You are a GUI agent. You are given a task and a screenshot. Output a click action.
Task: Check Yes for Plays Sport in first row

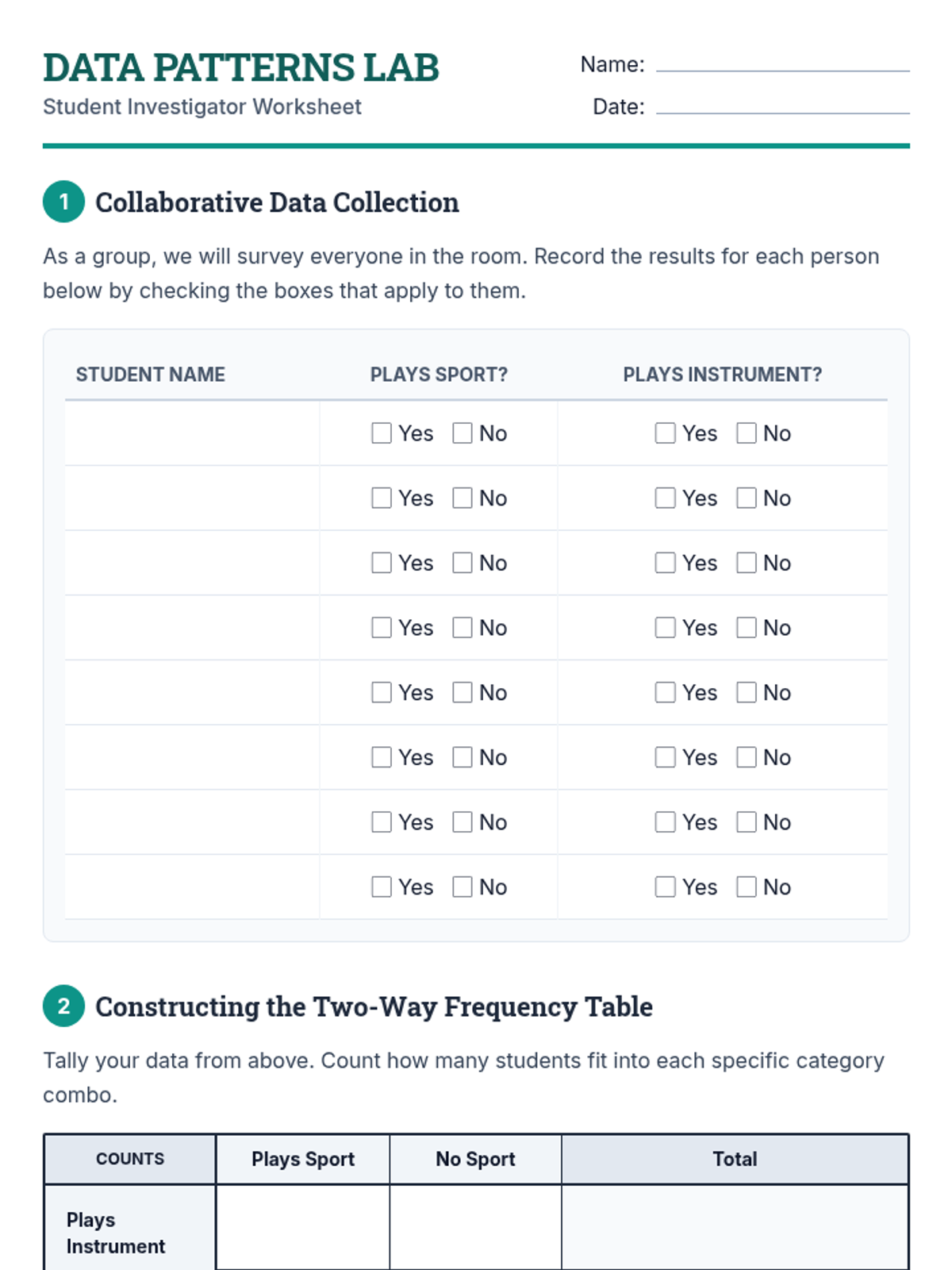coord(382,433)
